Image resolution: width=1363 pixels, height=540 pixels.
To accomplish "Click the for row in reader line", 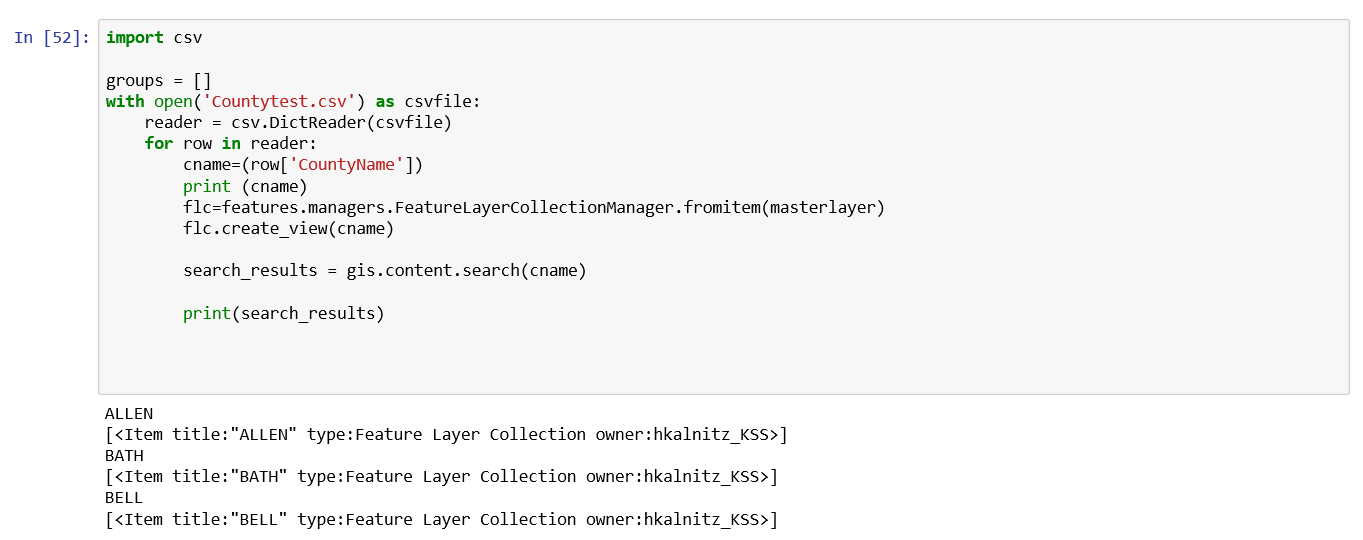I will pos(231,144).
